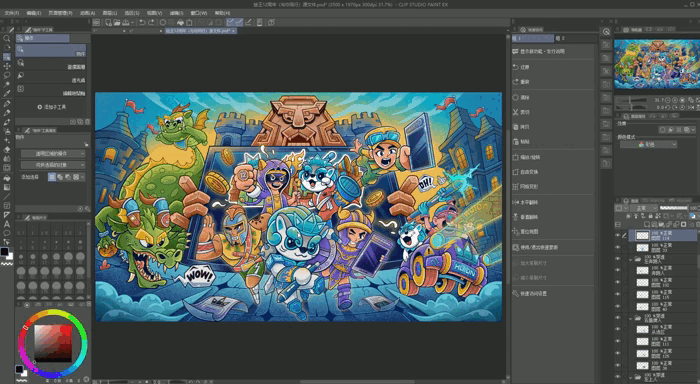
Task: Collapse the layer folder below layer 40
Action: click(x=631, y=318)
